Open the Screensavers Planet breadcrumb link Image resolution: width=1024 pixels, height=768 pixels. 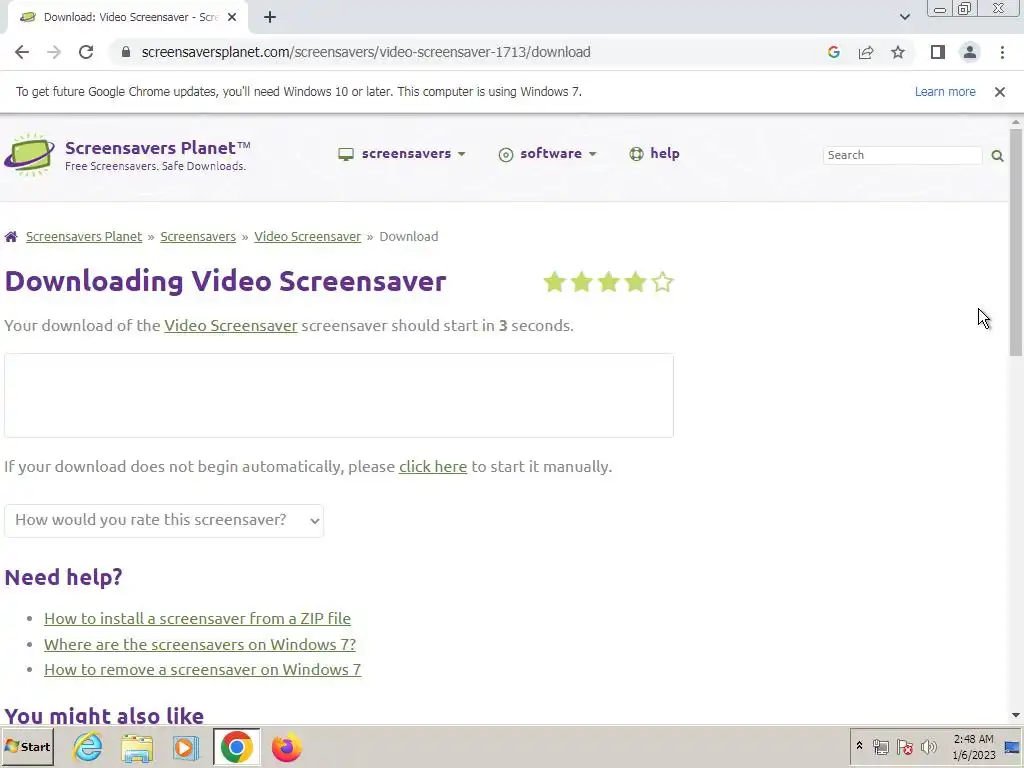84,236
